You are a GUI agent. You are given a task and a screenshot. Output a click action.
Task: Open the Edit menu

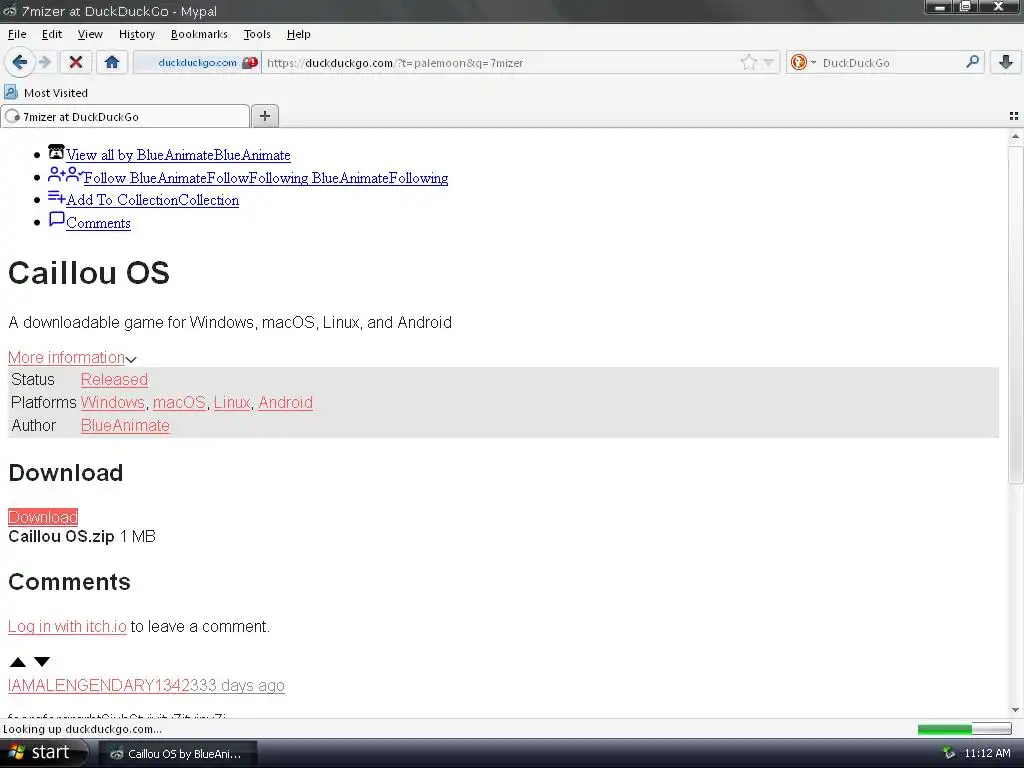pyautogui.click(x=52, y=34)
